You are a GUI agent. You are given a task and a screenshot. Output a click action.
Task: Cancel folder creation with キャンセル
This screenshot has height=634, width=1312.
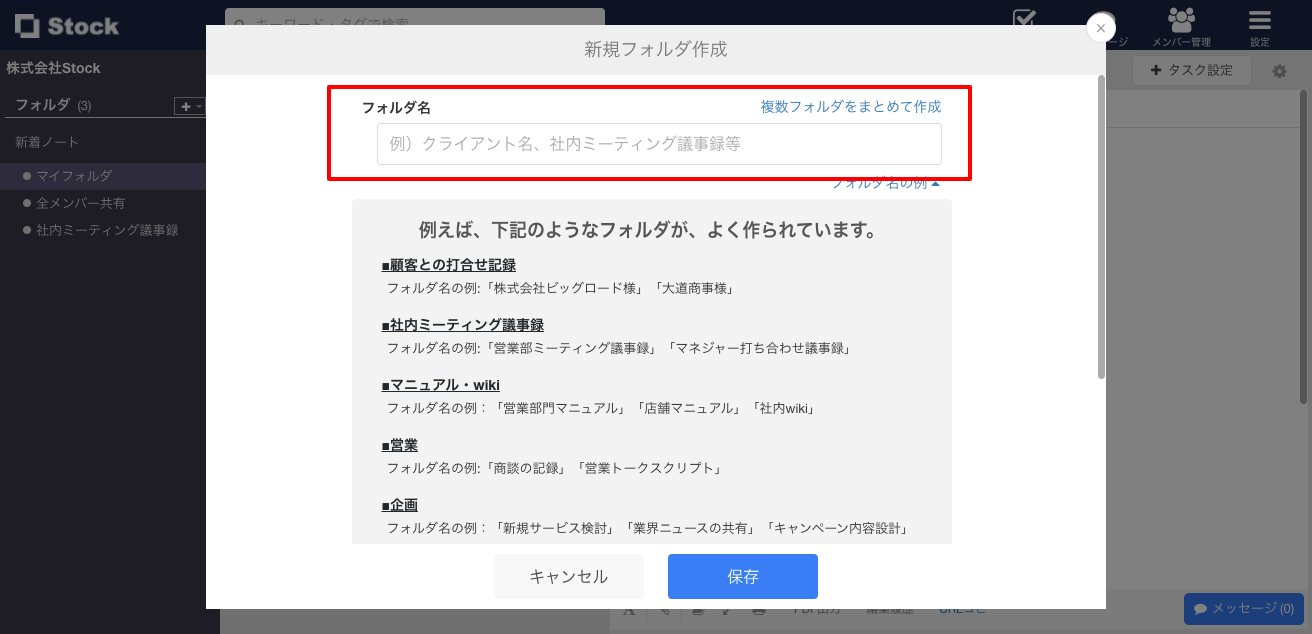tap(568, 576)
